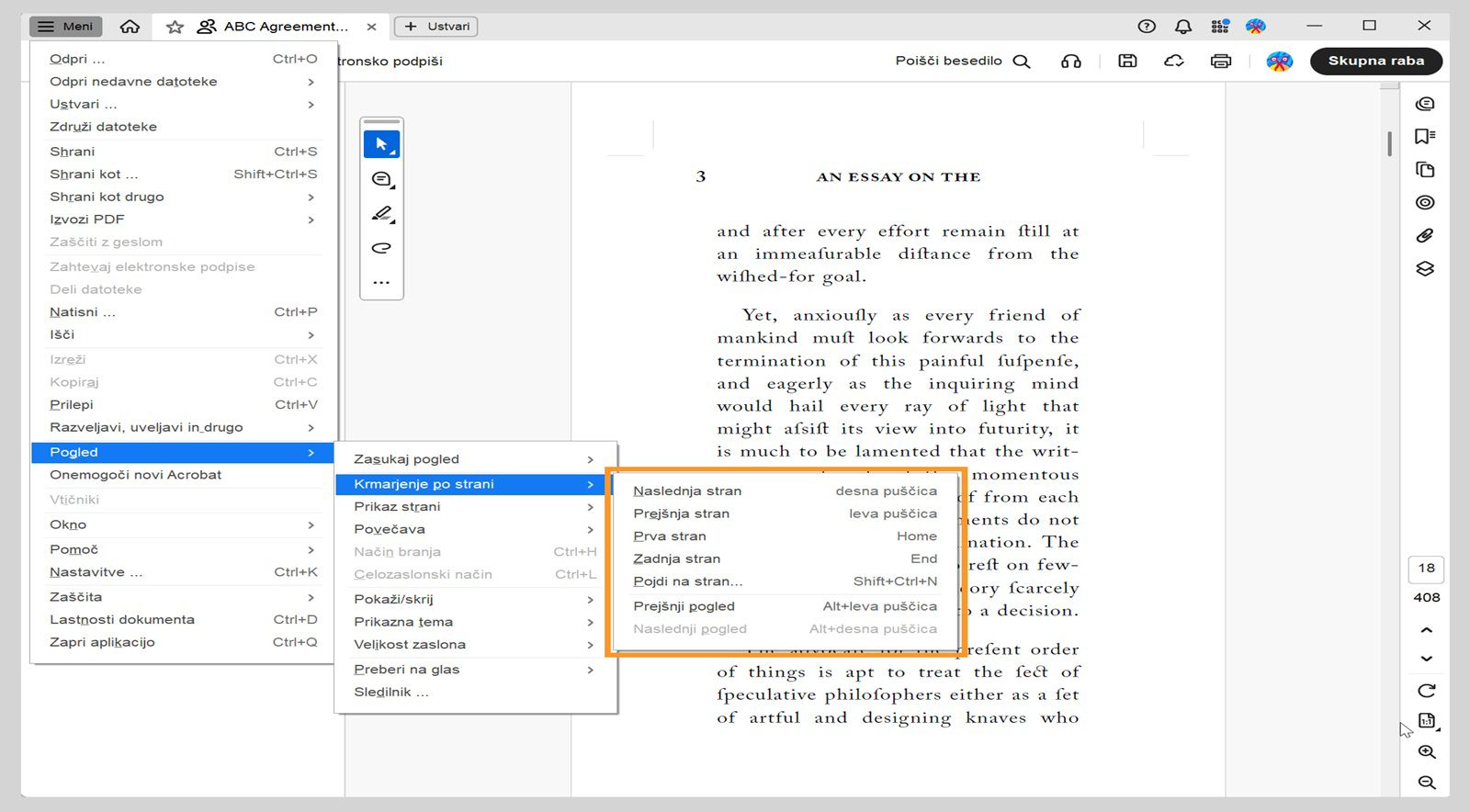1470x812 pixels.
Task: Click the headphones read aloud icon
Action: [1071, 62]
